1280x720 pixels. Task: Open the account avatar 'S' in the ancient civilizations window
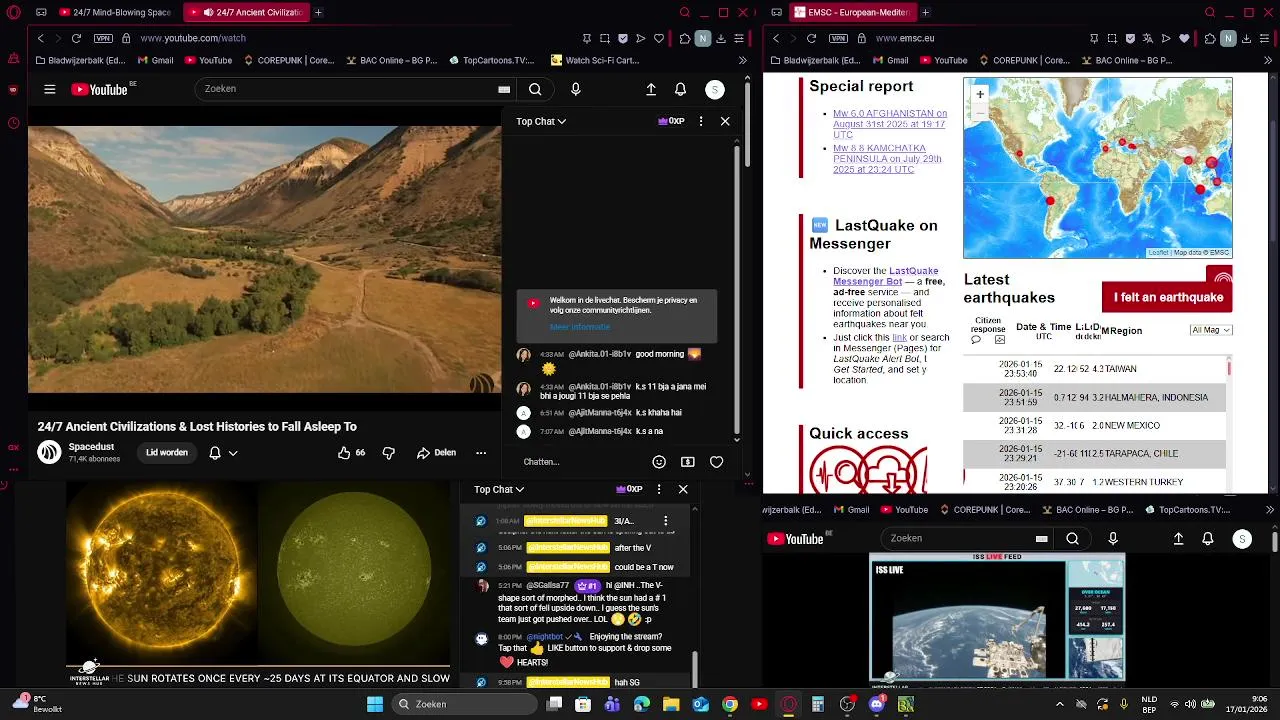click(x=714, y=89)
